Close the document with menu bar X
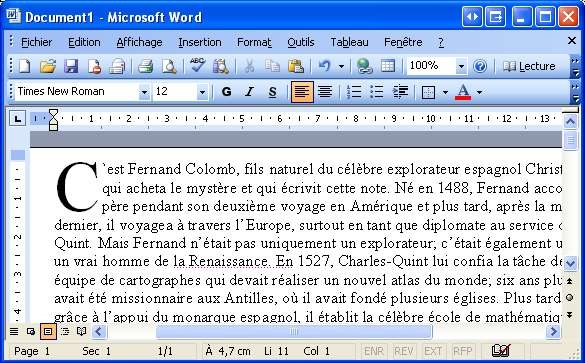585x363 pixels. tap(572, 40)
